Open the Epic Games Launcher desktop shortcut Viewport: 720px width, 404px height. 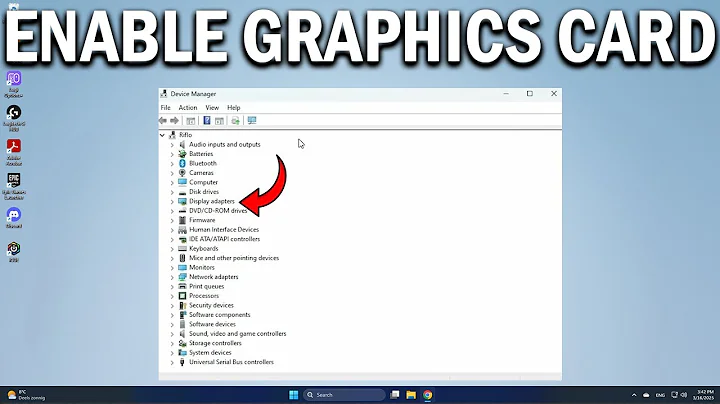[14, 186]
